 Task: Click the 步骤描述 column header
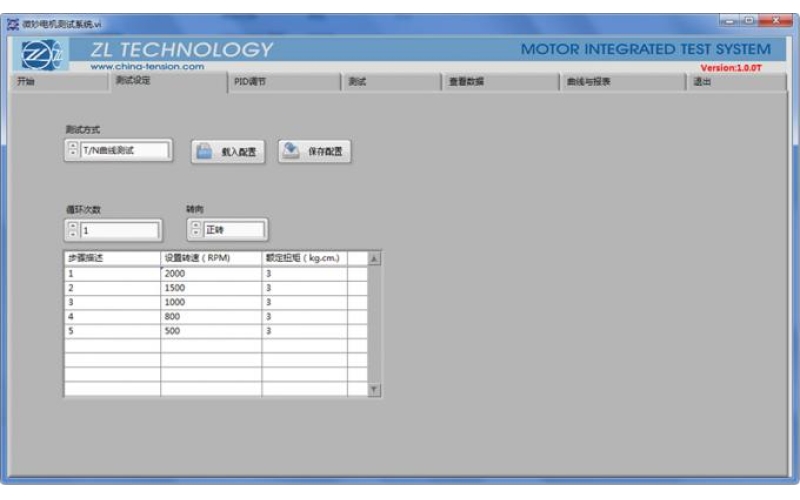click(x=112, y=258)
